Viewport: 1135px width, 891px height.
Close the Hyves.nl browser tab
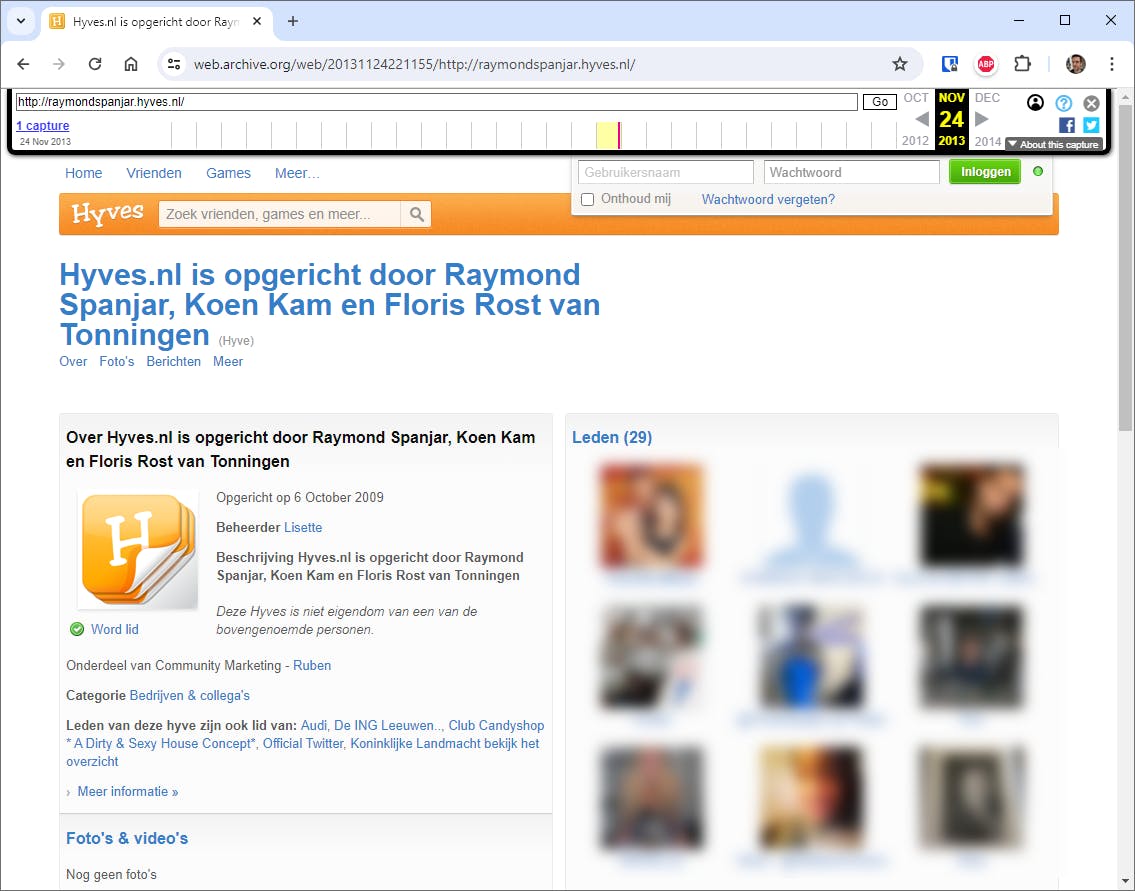(257, 22)
